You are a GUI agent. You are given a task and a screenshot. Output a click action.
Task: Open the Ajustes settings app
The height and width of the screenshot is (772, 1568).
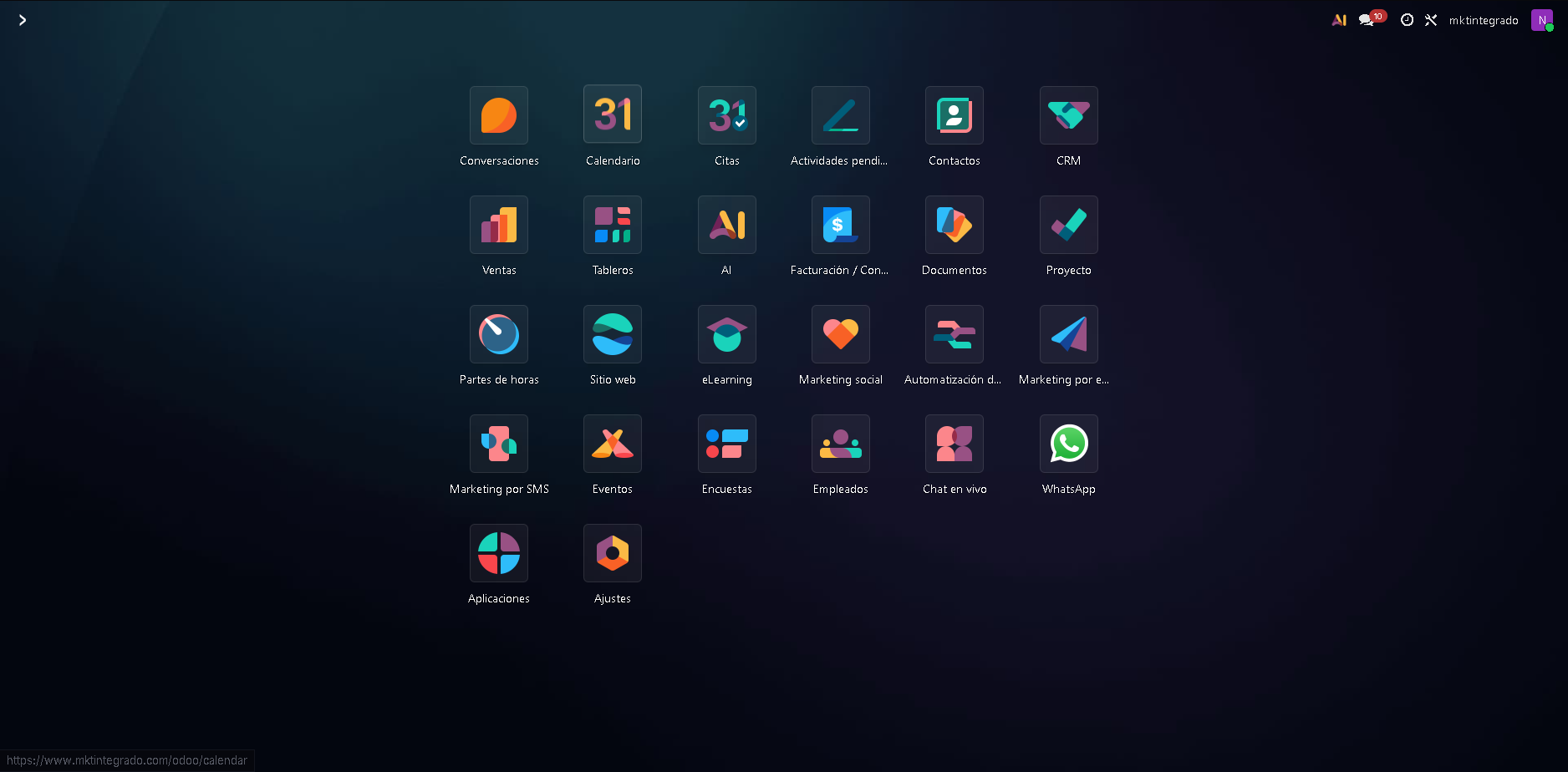coord(613,554)
